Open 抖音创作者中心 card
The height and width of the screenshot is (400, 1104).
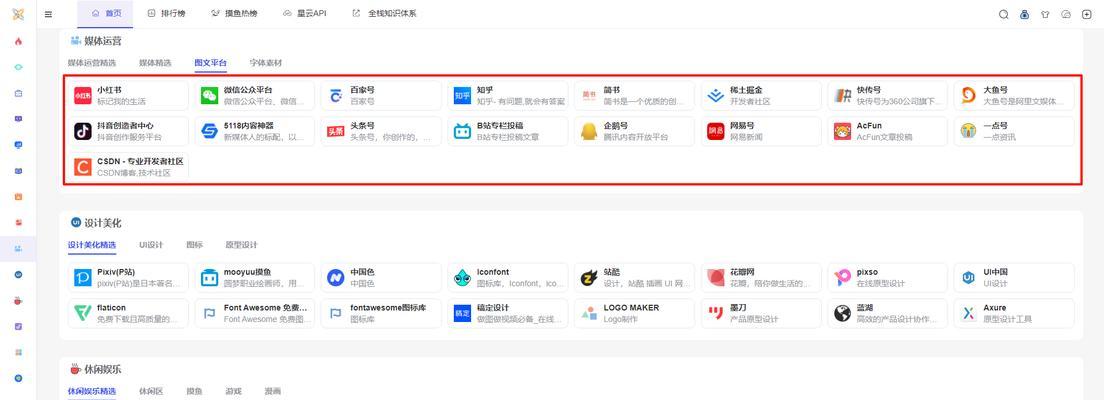click(128, 131)
